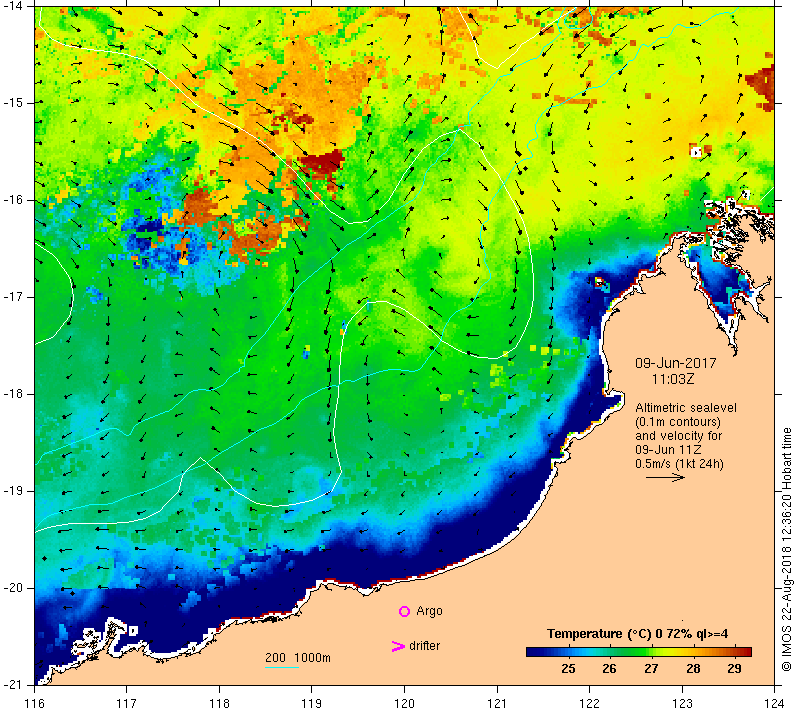Click the '09-Jun 11Z' caption text
This screenshot has width=800, height=710.
click(668, 450)
